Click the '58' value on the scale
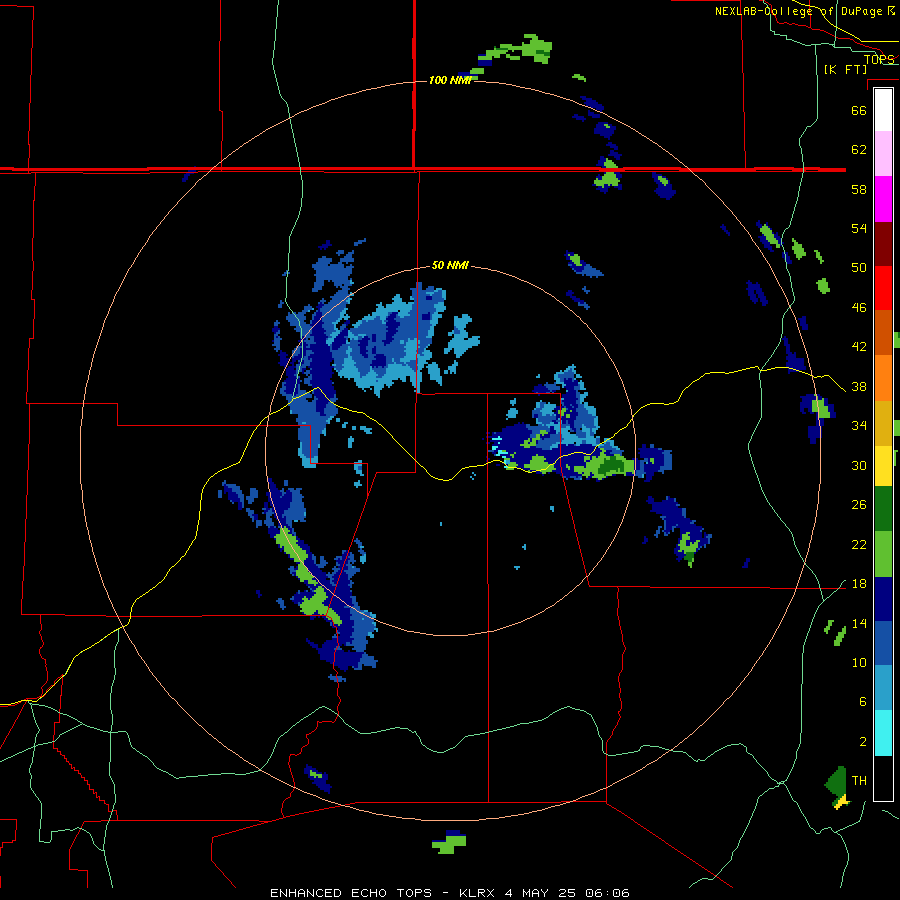The height and width of the screenshot is (900, 900). [859, 189]
